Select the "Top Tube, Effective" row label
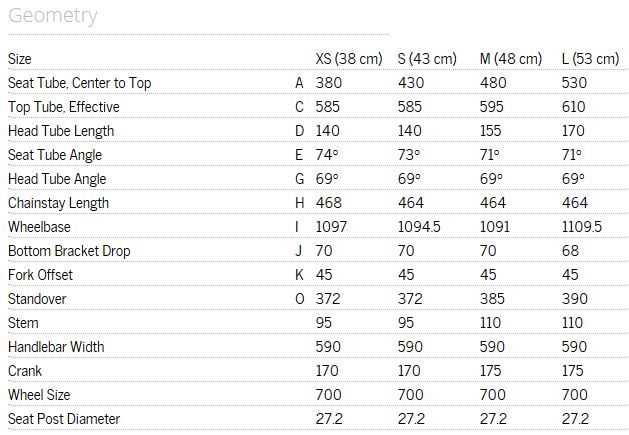Viewport: 629px width, 435px height. (63, 107)
